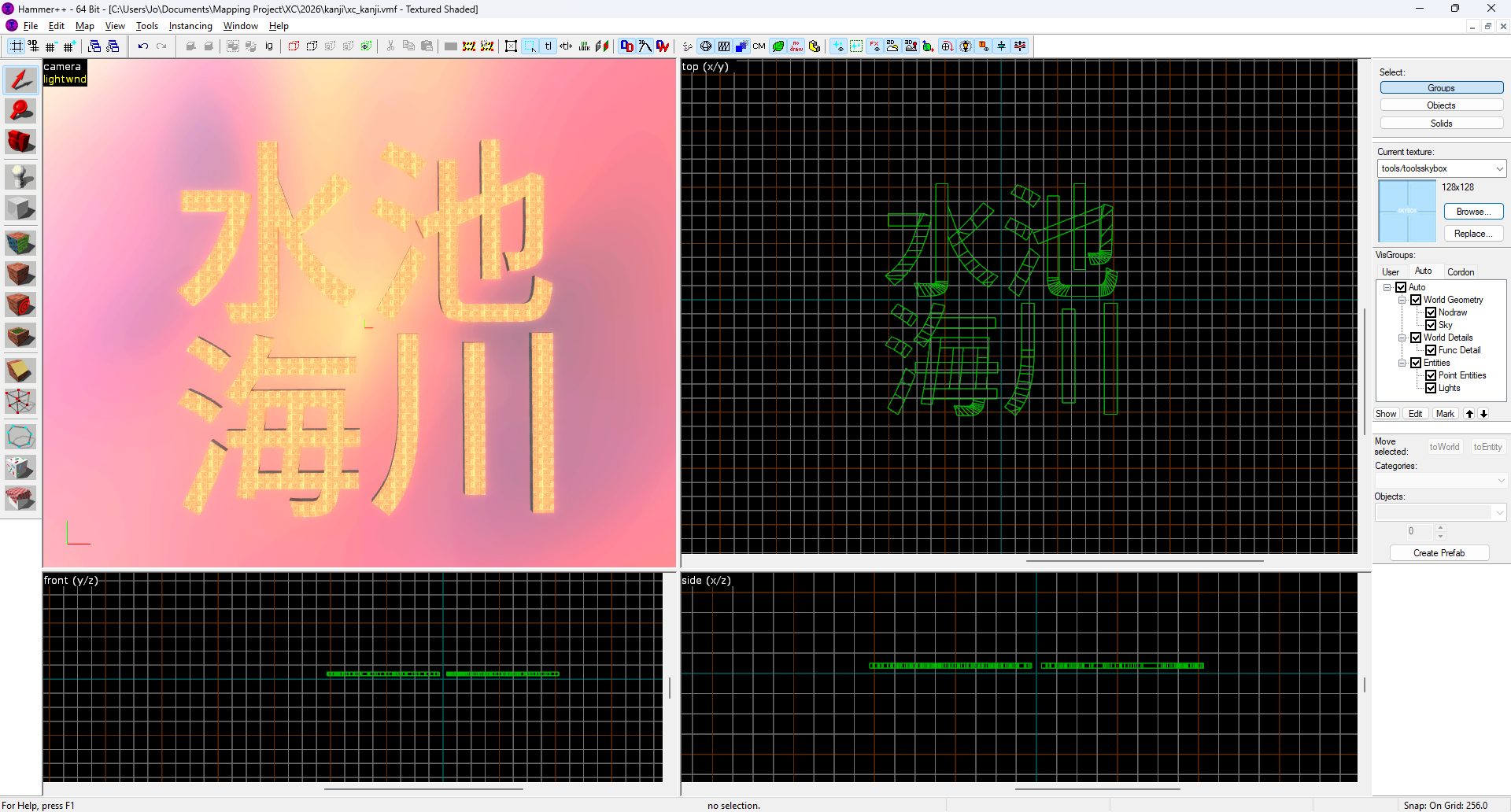Image resolution: width=1511 pixels, height=812 pixels.
Task: Toggle the texture lock tl button
Action: click(549, 46)
